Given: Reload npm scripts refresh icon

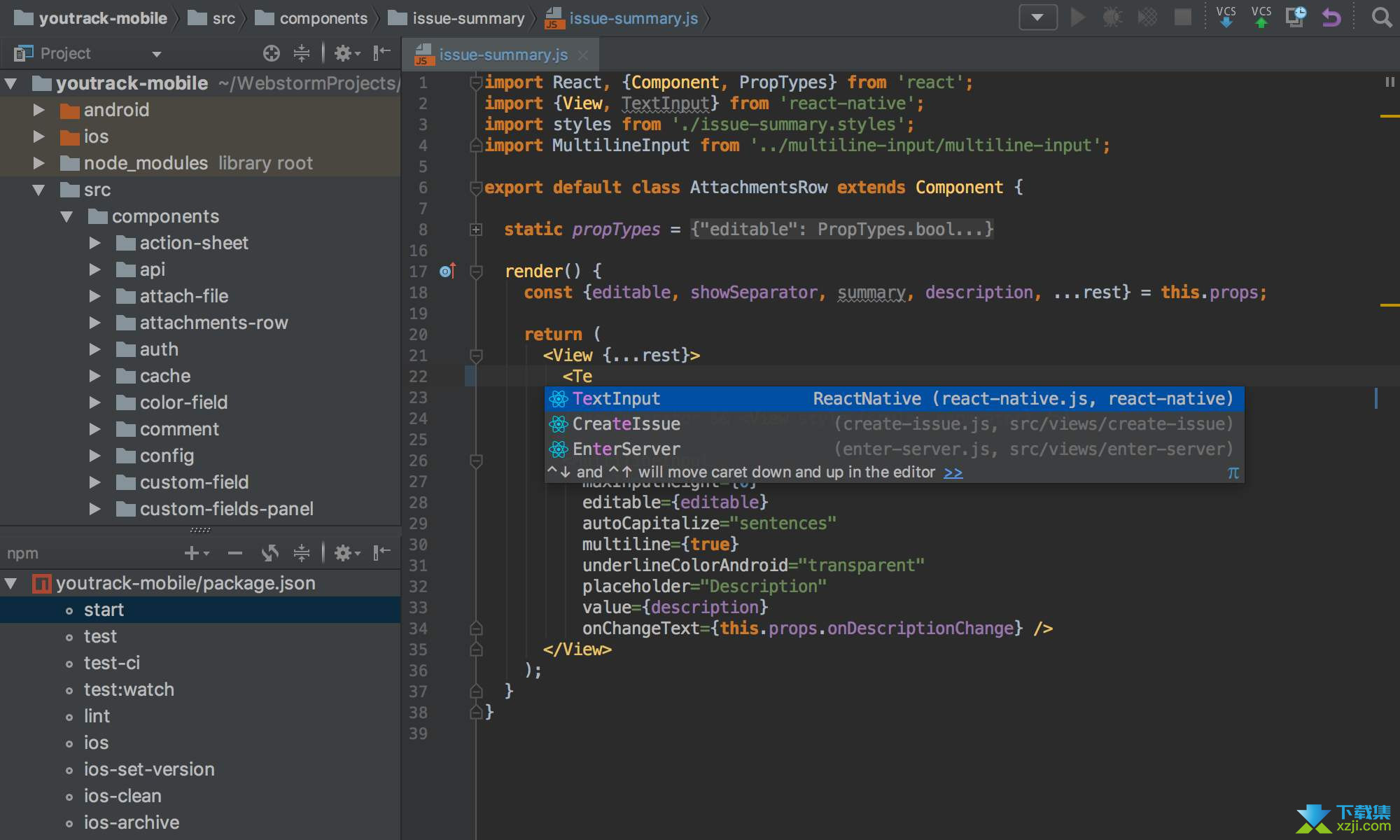Looking at the screenshot, I should pyautogui.click(x=270, y=553).
